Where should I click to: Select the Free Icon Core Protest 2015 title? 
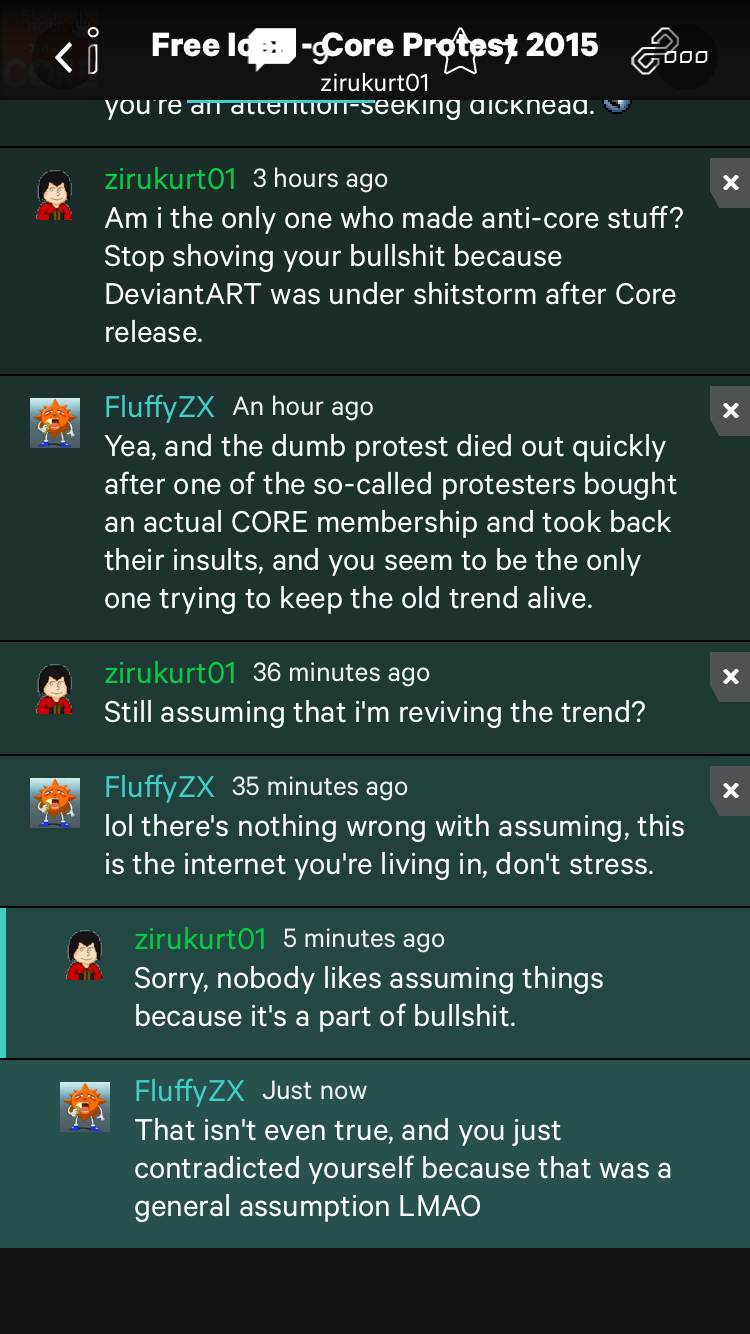point(375,45)
